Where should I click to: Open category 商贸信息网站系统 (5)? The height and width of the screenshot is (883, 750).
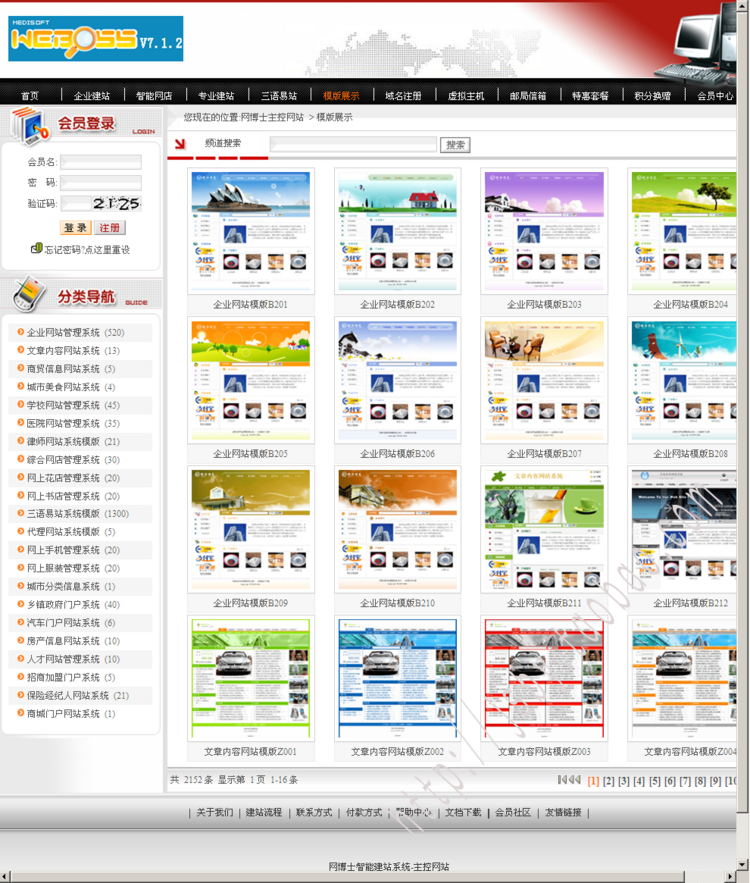click(x=71, y=369)
